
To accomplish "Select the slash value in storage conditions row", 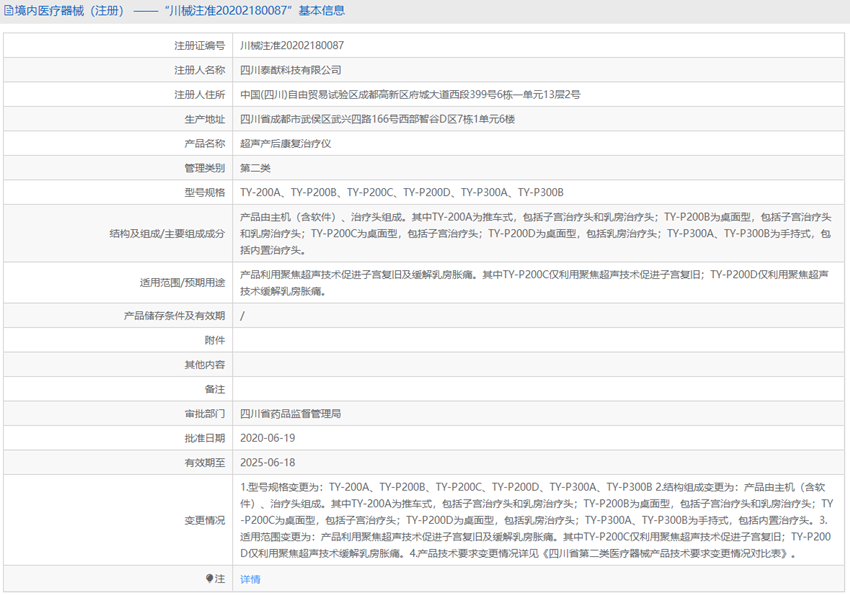I will click(x=242, y=315).
